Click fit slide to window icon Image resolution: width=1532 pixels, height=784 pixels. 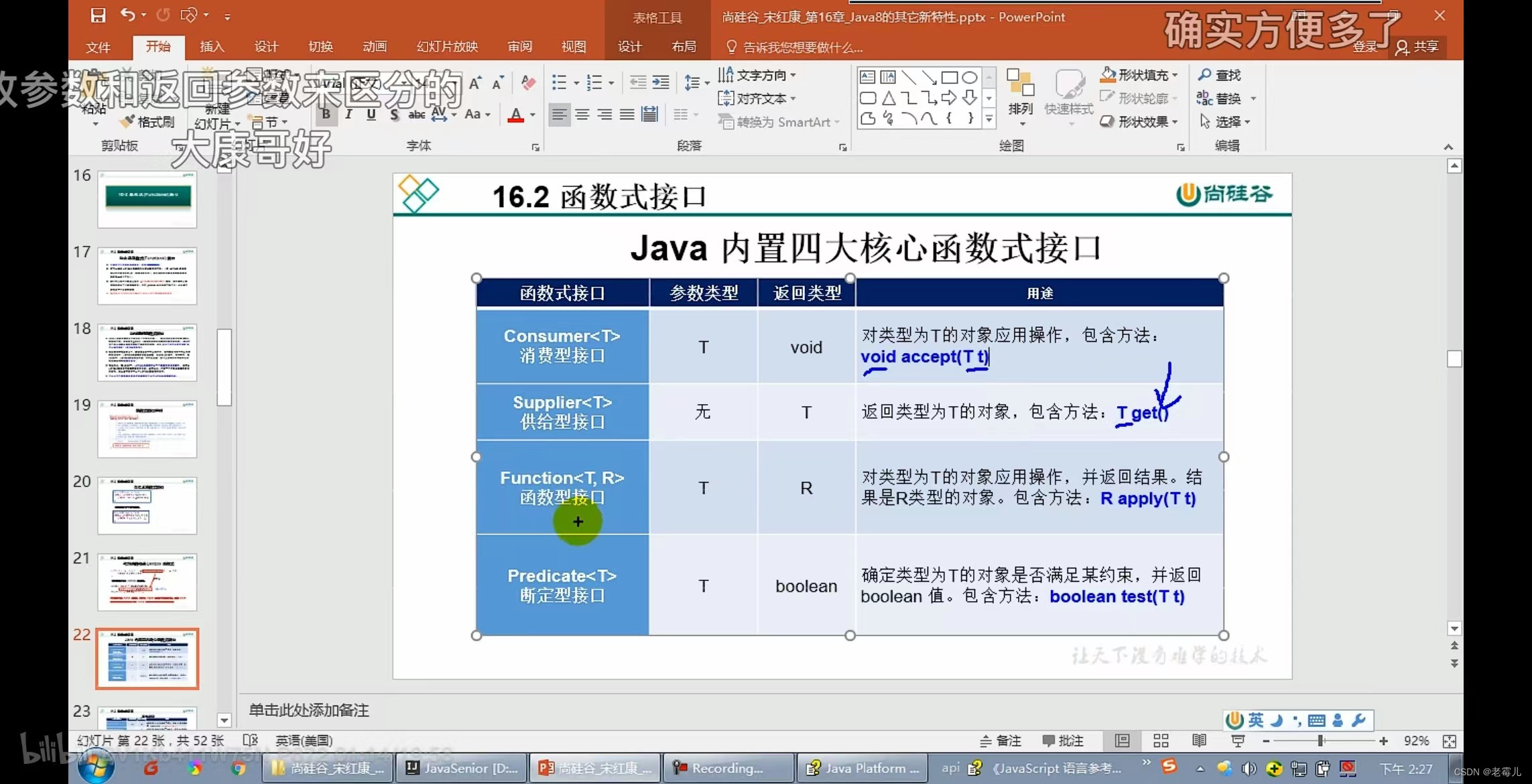tap(1450, 741)
